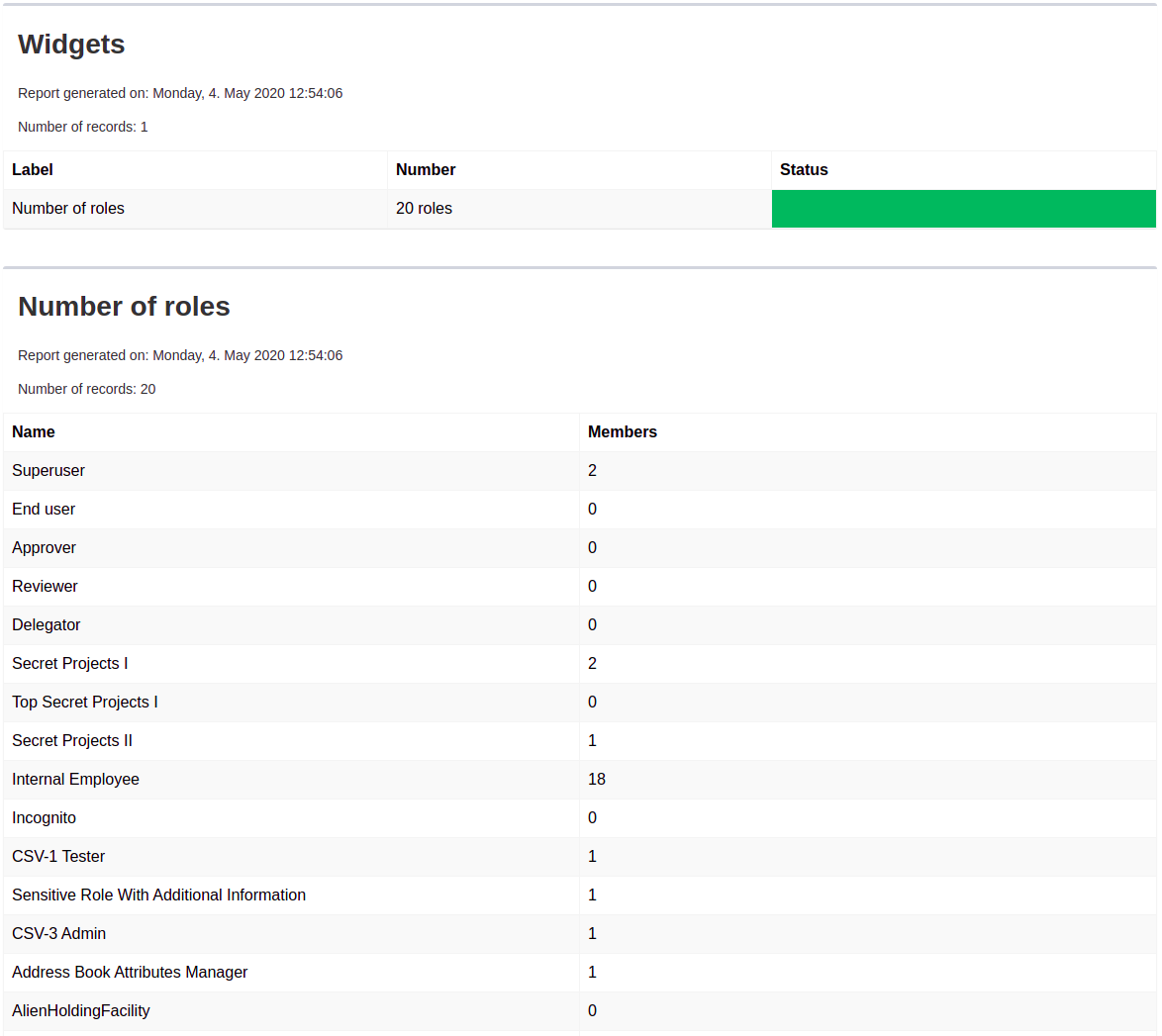The image size is (1162, 1036).
Task: Select the Secret Projects II row
Action: point(72,741)
